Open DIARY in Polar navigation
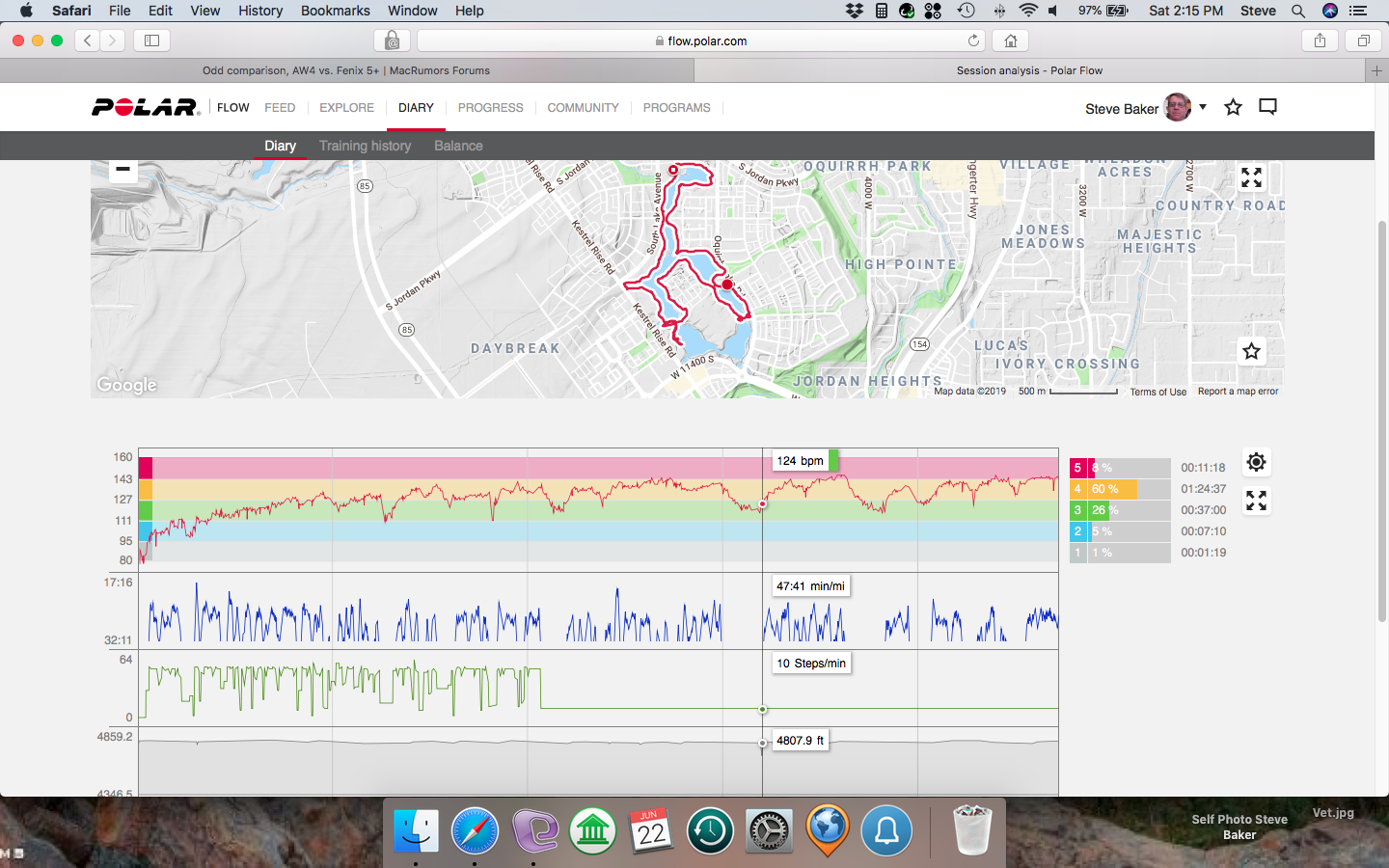The width and height of the screenshot is (1389, 868). (x=416, y=107)
